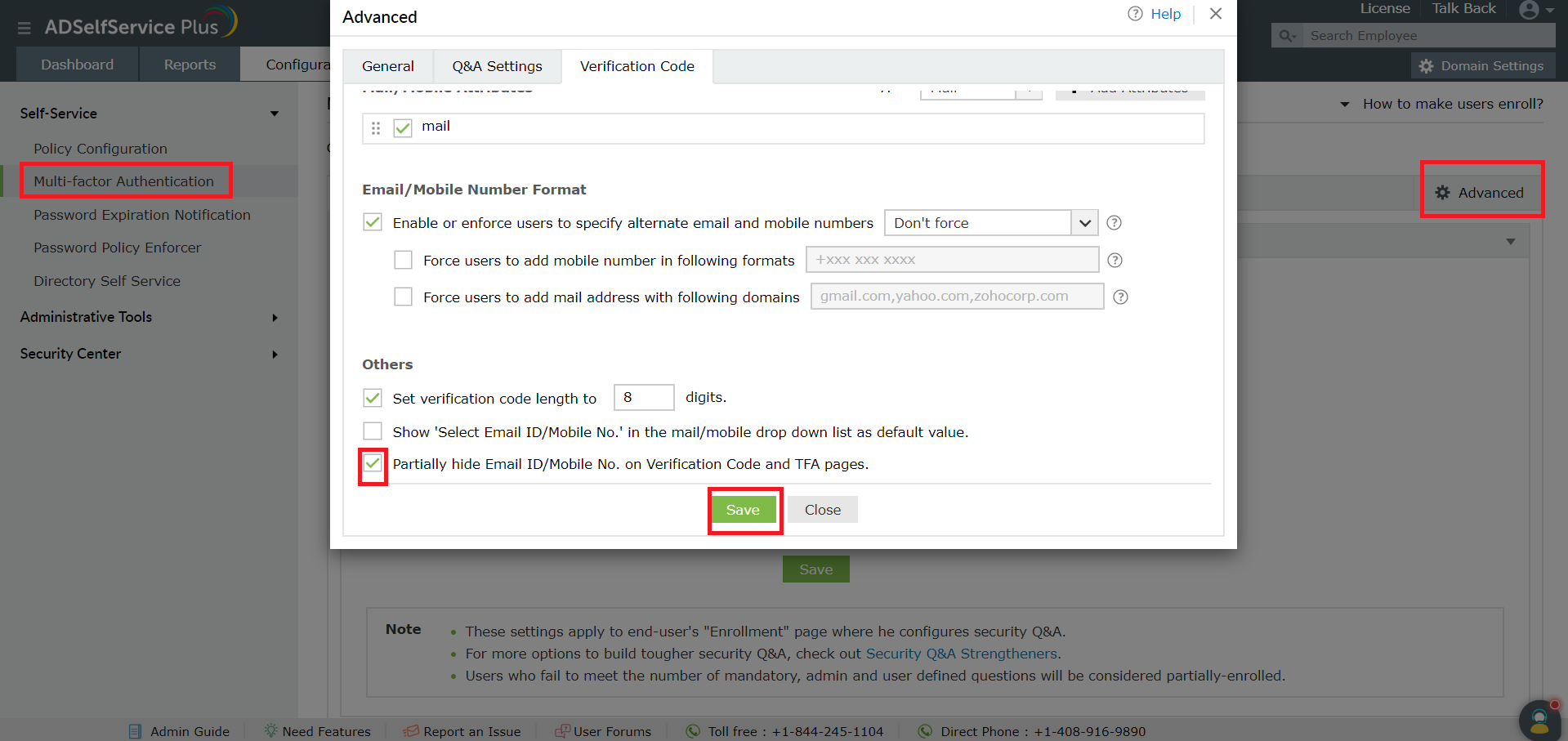Switch to the Q&A Settings tab

pyautogui.click(x=498, y=66)
